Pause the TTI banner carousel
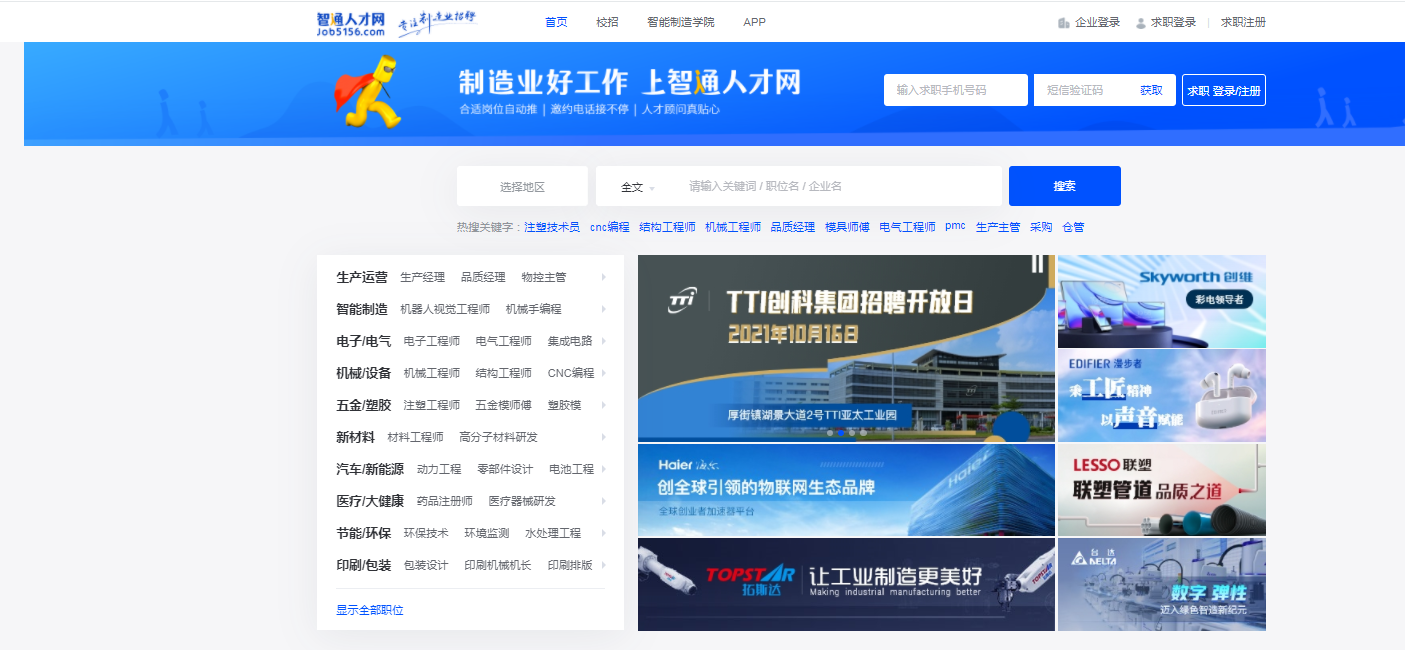Screen dimensions: 1405x650 tap(1037, 264)
